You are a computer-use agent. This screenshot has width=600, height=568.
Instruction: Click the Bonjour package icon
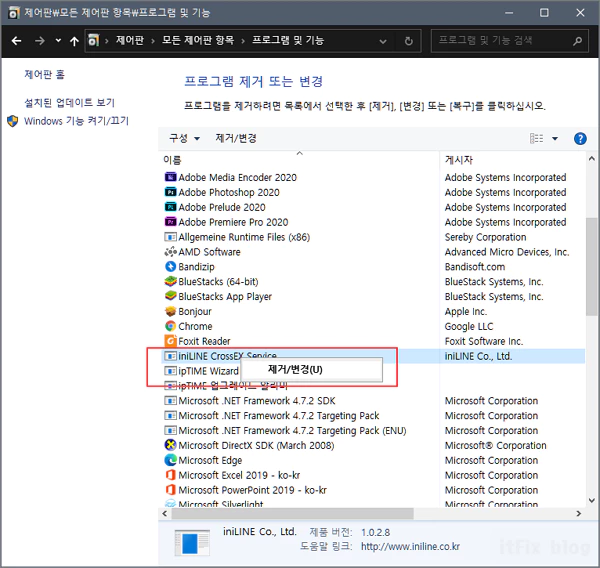point(170,311)
